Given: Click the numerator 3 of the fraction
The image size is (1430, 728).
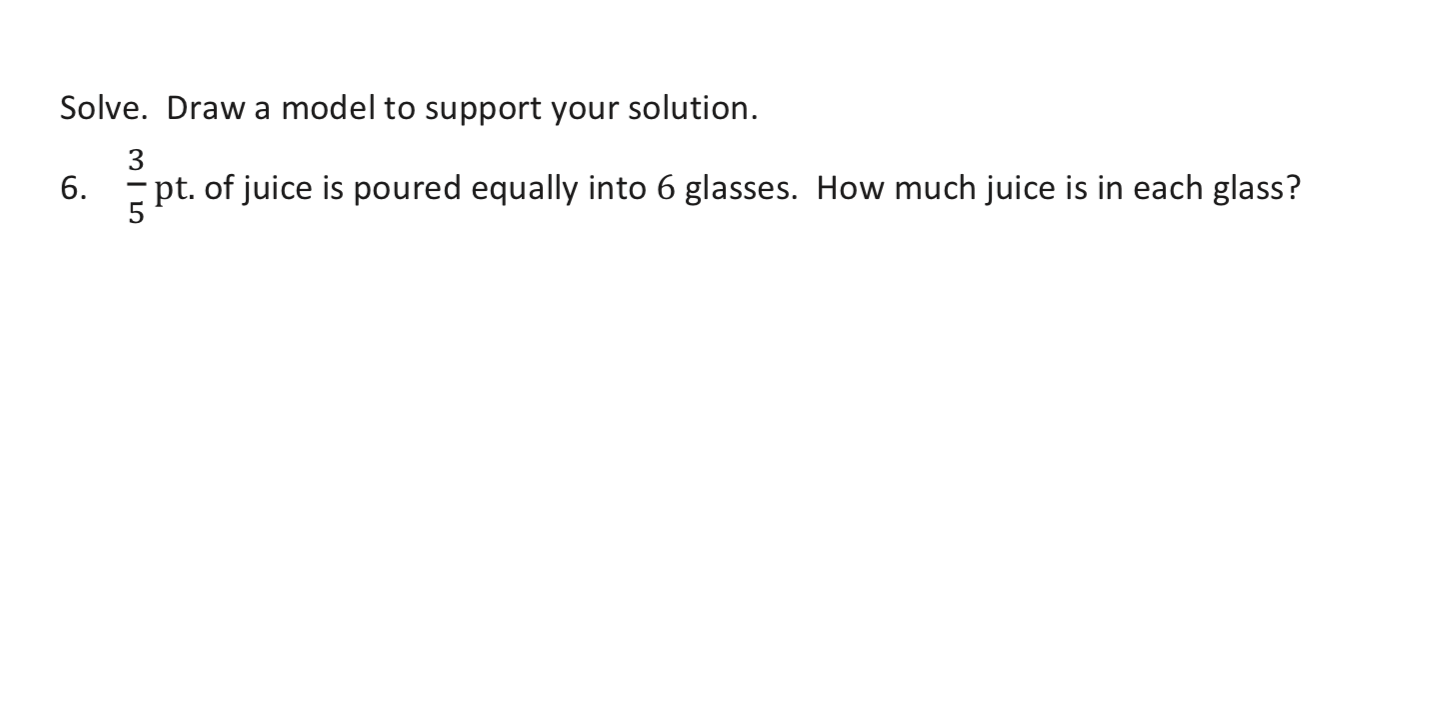Looking at the screenshot, I should click(x=137, y=160).
